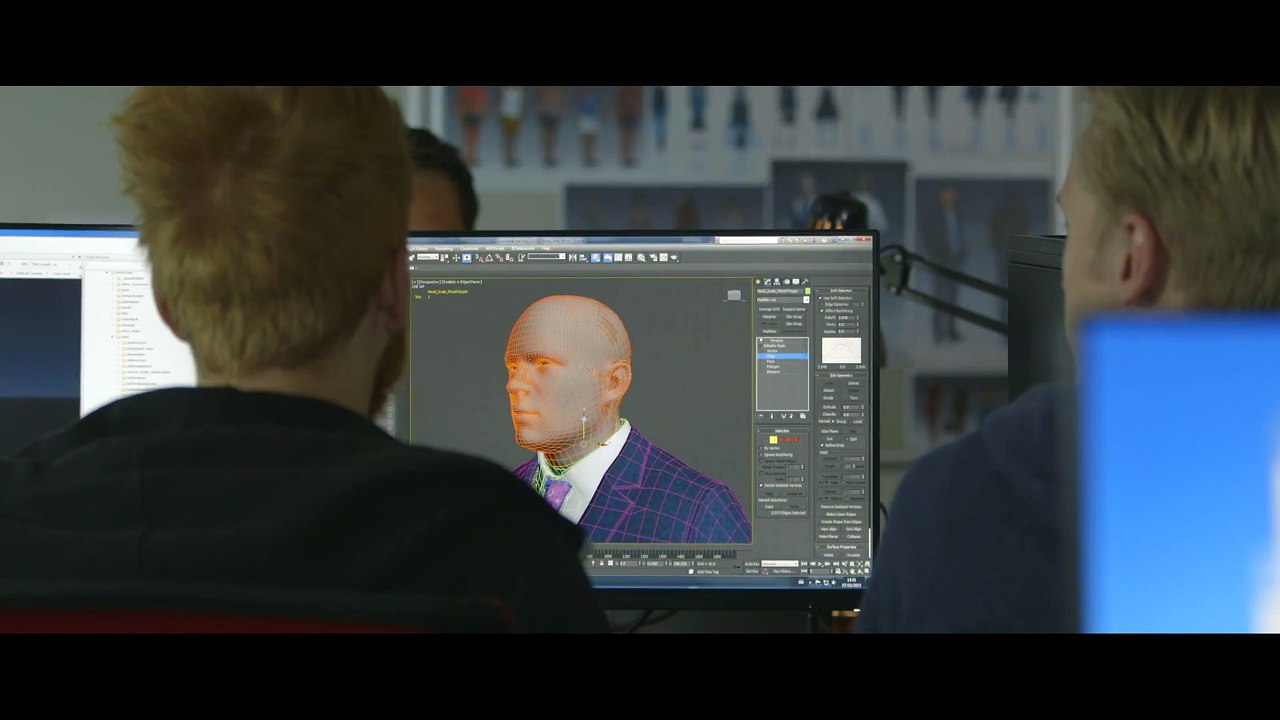Open the Modifier List dropdown
Image resolution: width=1280 pixels, height=720 pixels.
click(782, 300)
